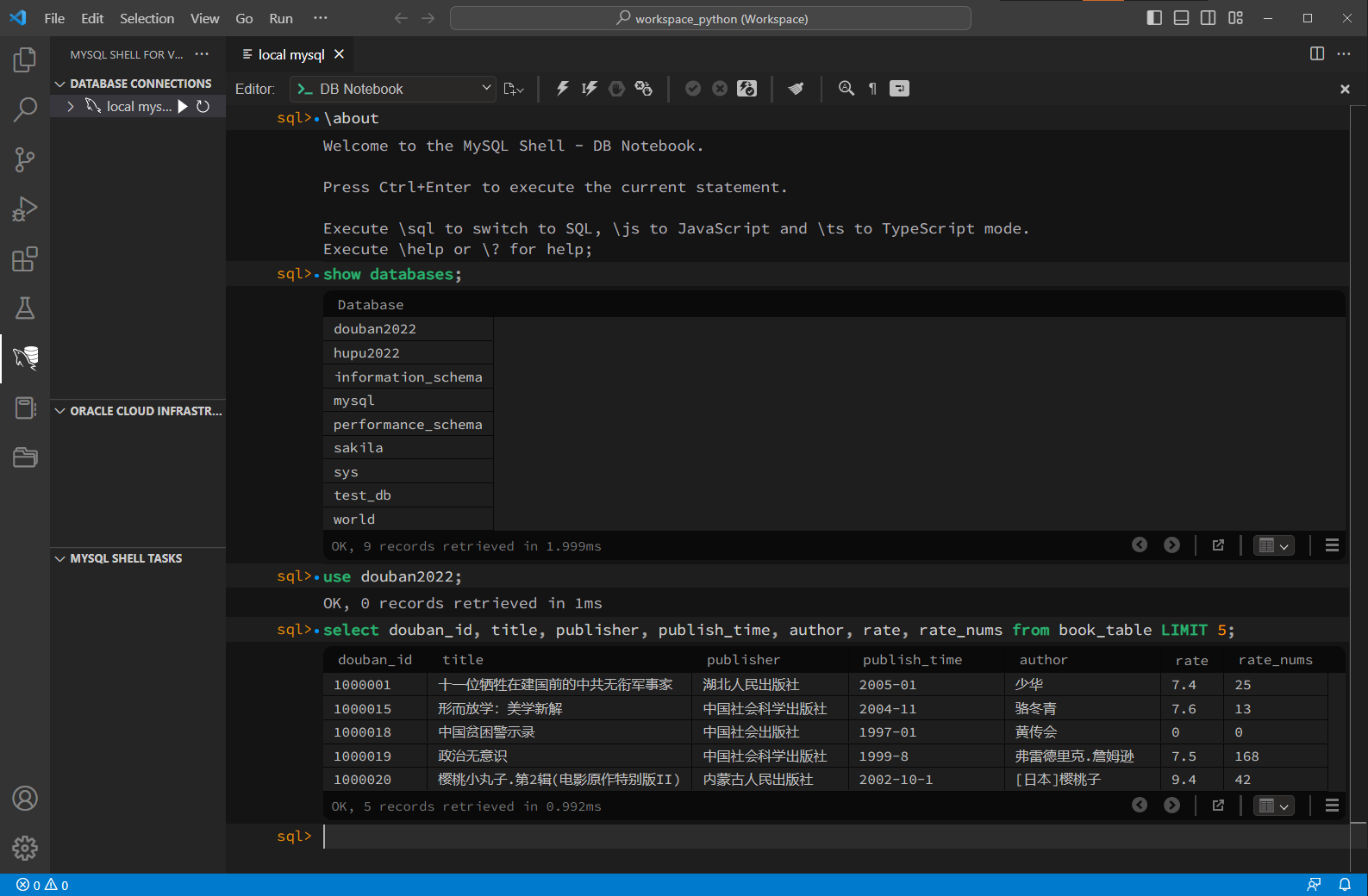Toggle show invisible characters pilcrow
The width and height of the screenshot is (1368, 896).
(x=872, y=89)
